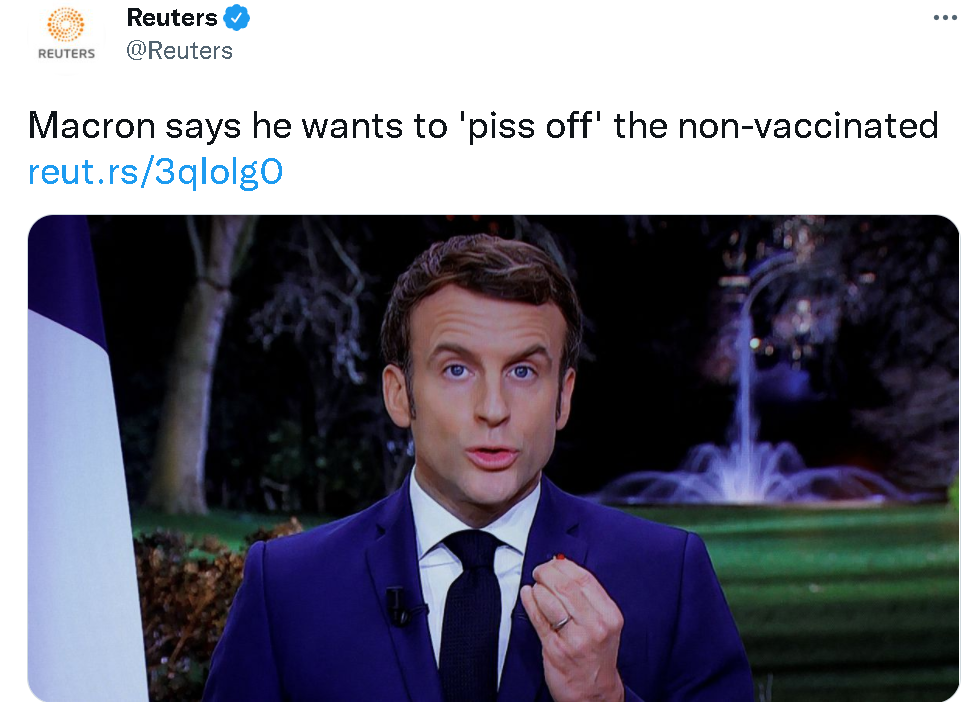This screenshot has width=969, height=702.
Task: Click the lapel microphone on the suit jacket
Action: click(x=397, y=603)
